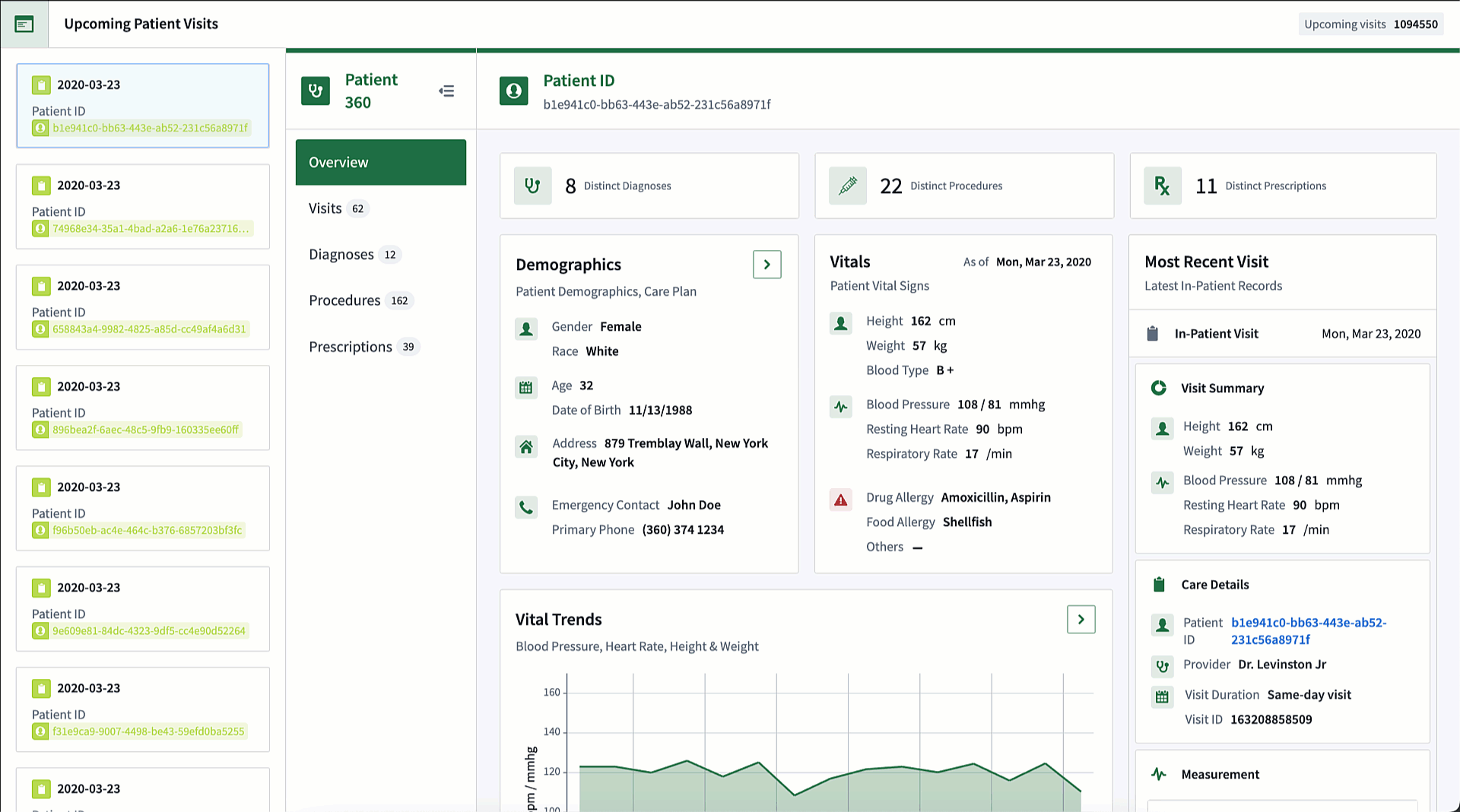Click the Patient 360 stethoscope icon

[x=316, y=90]
